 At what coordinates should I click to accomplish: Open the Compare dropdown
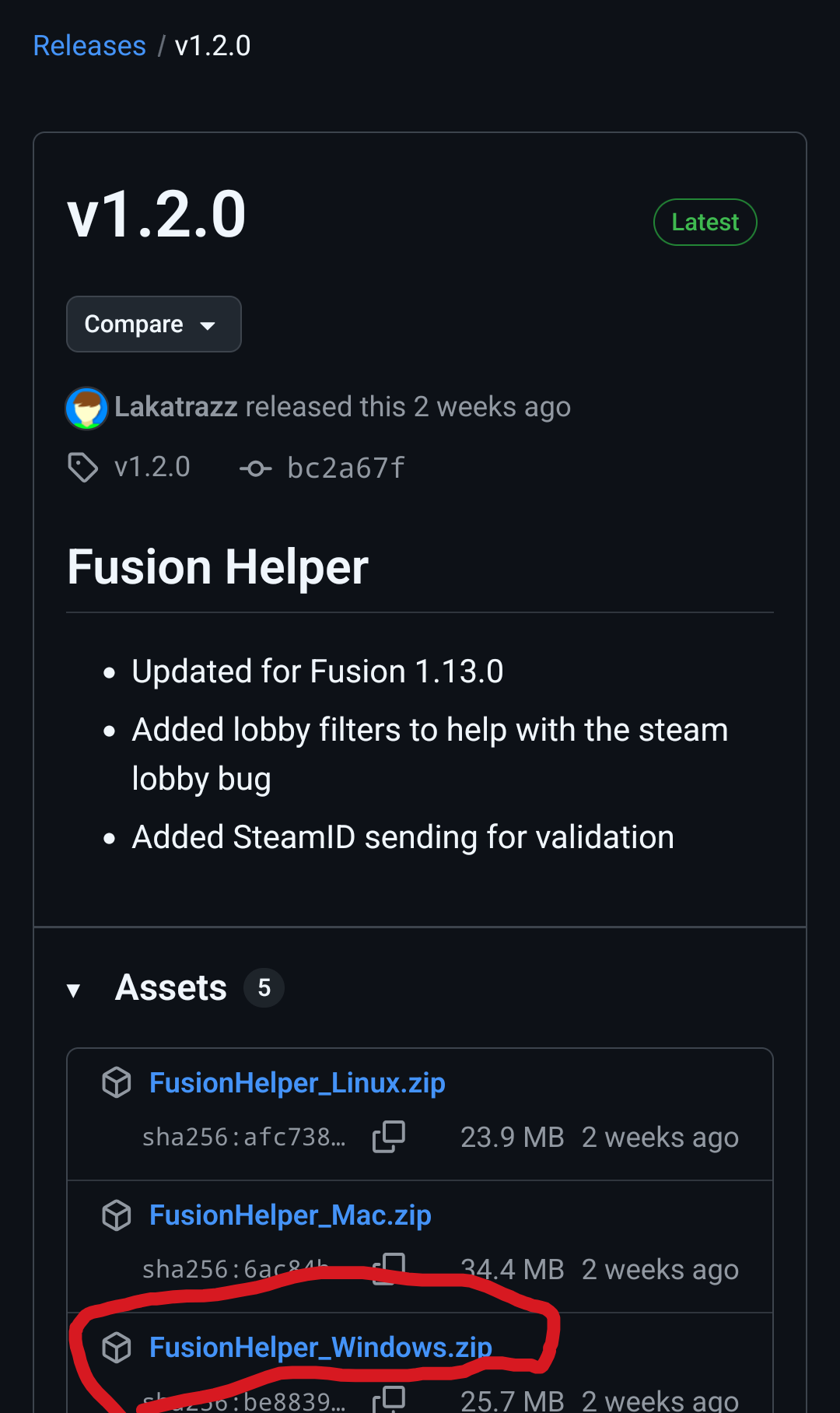coord(153,324)
